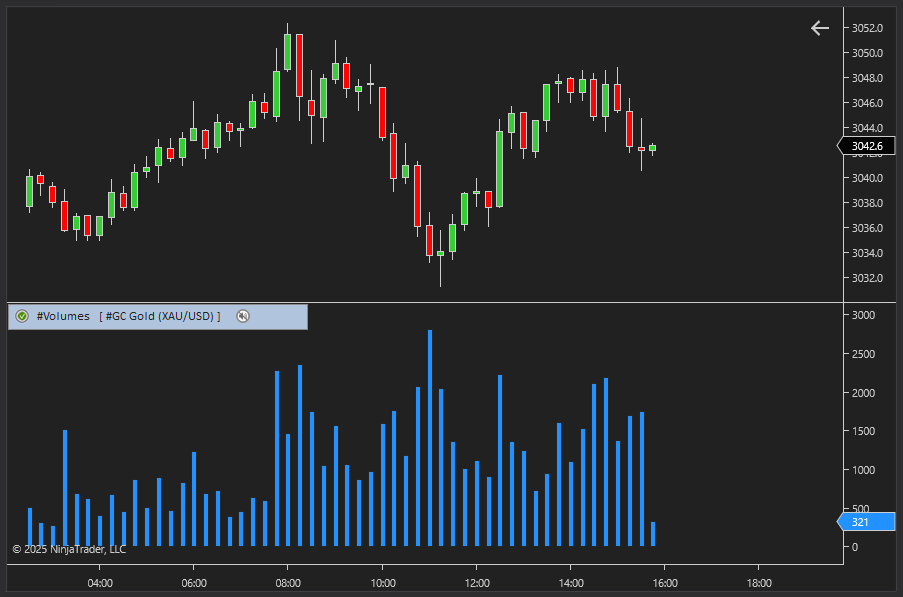This screenshot has height=597, width=903.
Task: Click the 3032.0 label on price axis
Action: [x=866, y=278]
